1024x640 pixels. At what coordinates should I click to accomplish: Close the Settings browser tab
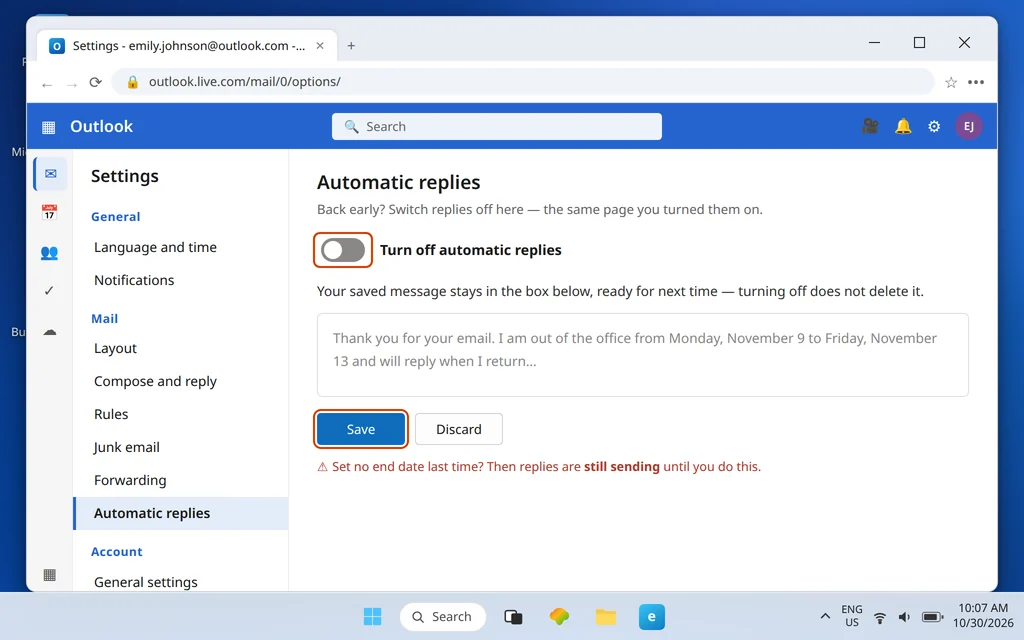point(320,46)
